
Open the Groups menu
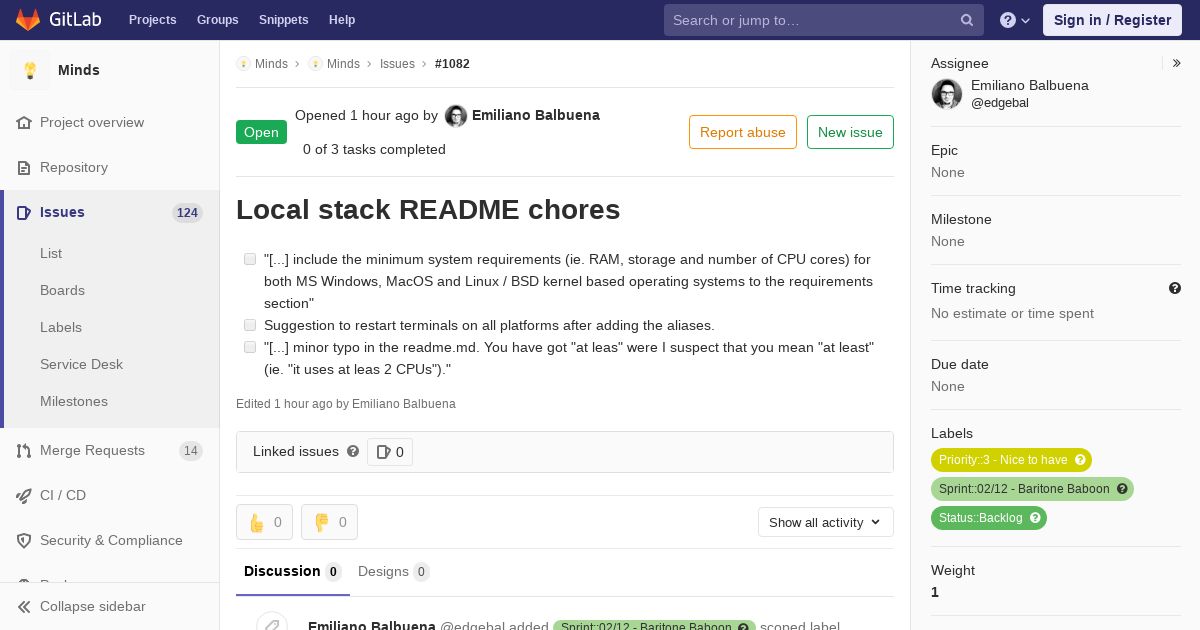point(217,20)
